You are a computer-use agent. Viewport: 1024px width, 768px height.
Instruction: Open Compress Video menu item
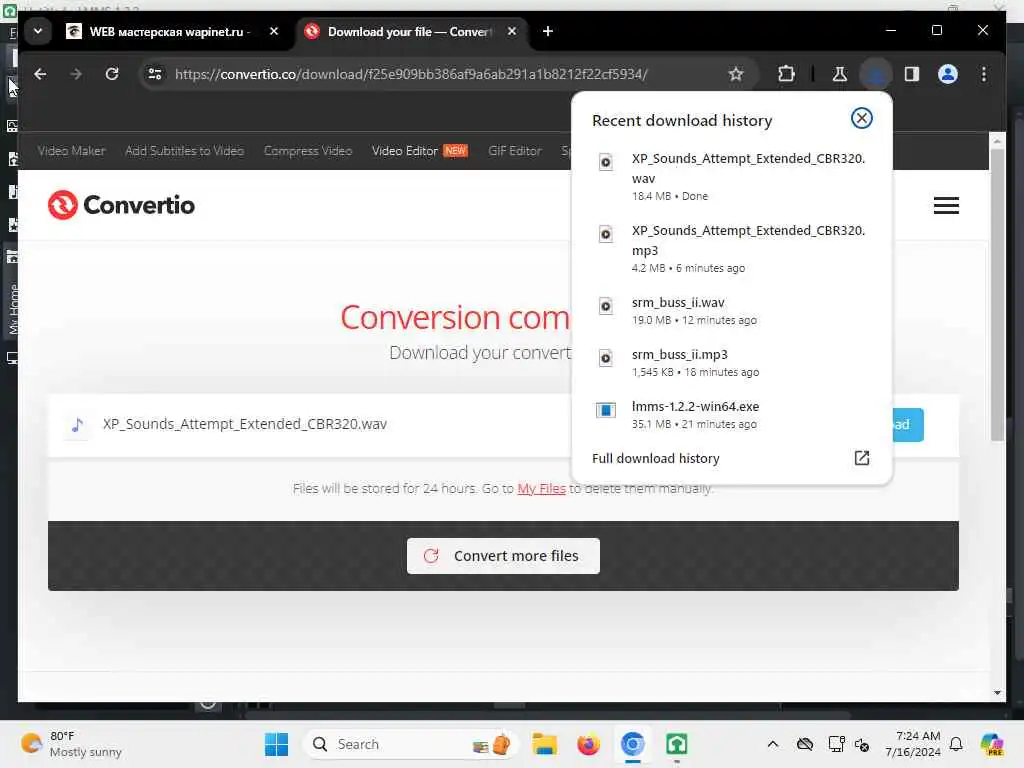308,151
